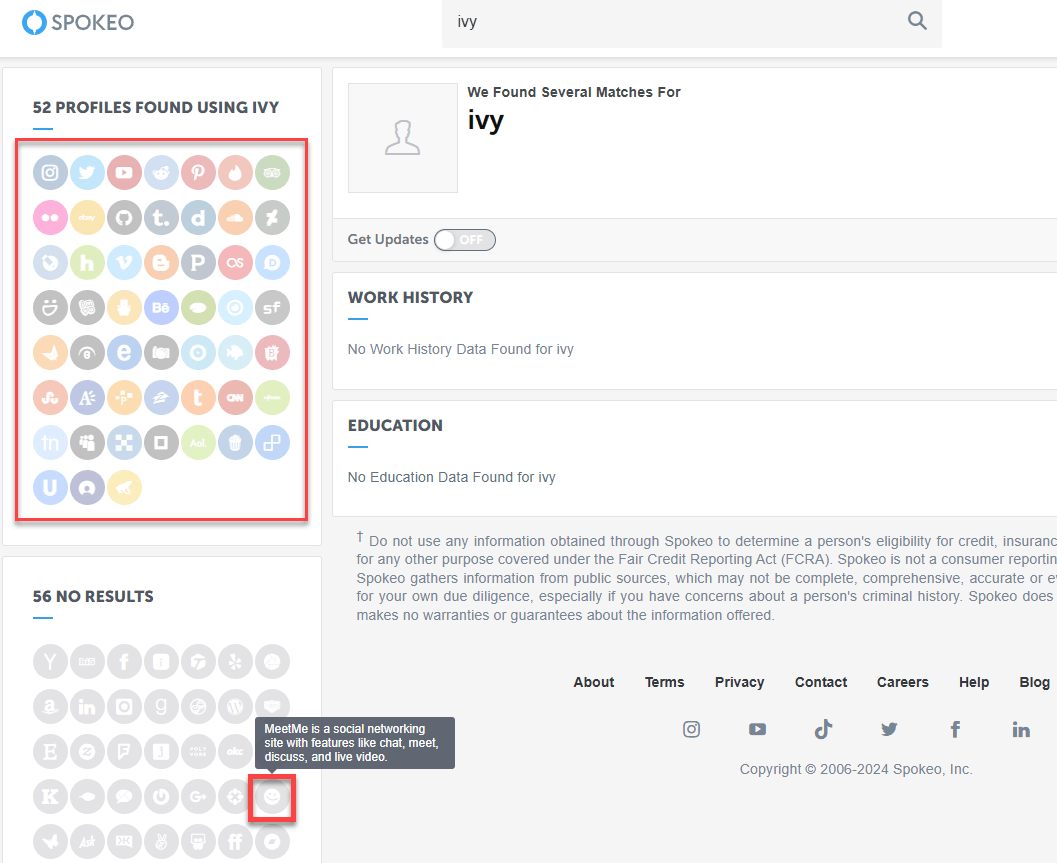The width and height of the screenshot is (1057, 863).
Task: Toggle the Get Updates switch on
Action: tap(464, 240)
